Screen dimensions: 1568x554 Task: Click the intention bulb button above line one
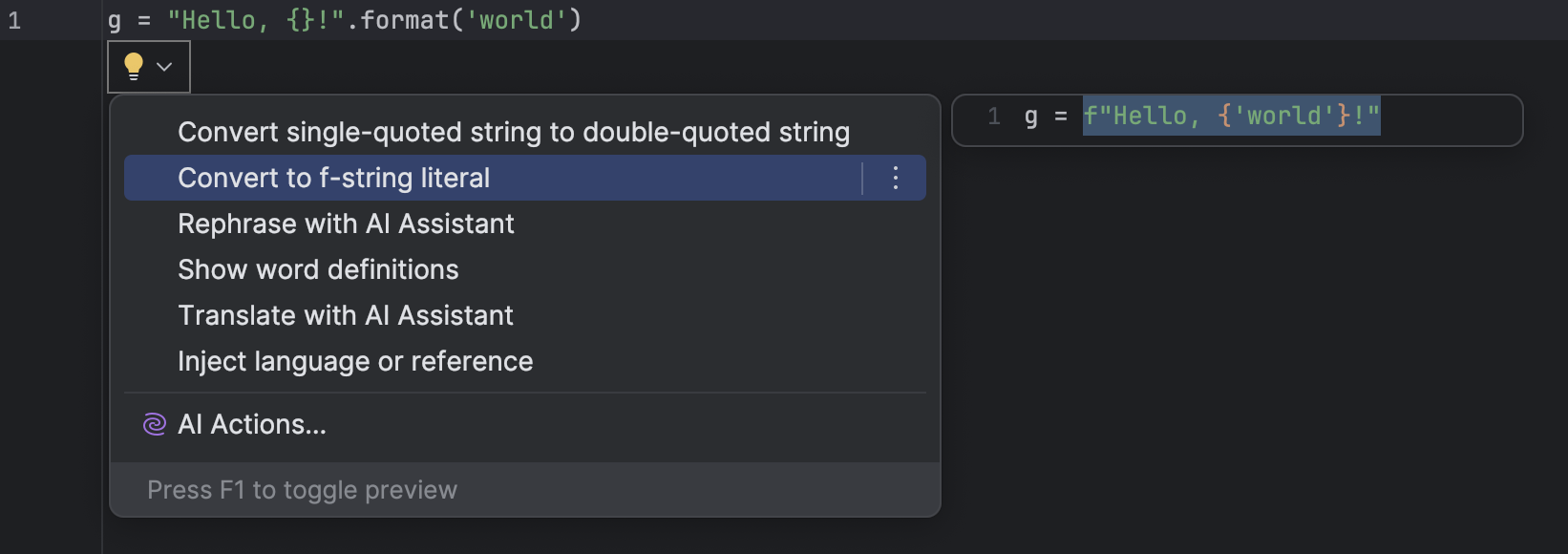coord(134,66)
